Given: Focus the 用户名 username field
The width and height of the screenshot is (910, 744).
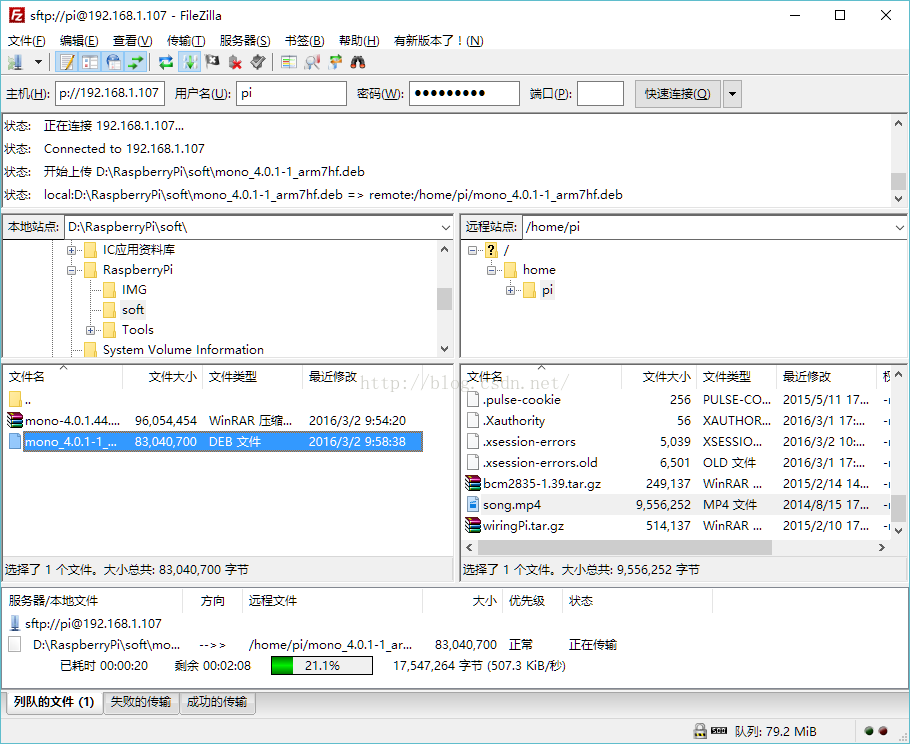Looking at the screenshot, I should coord(291,93).
